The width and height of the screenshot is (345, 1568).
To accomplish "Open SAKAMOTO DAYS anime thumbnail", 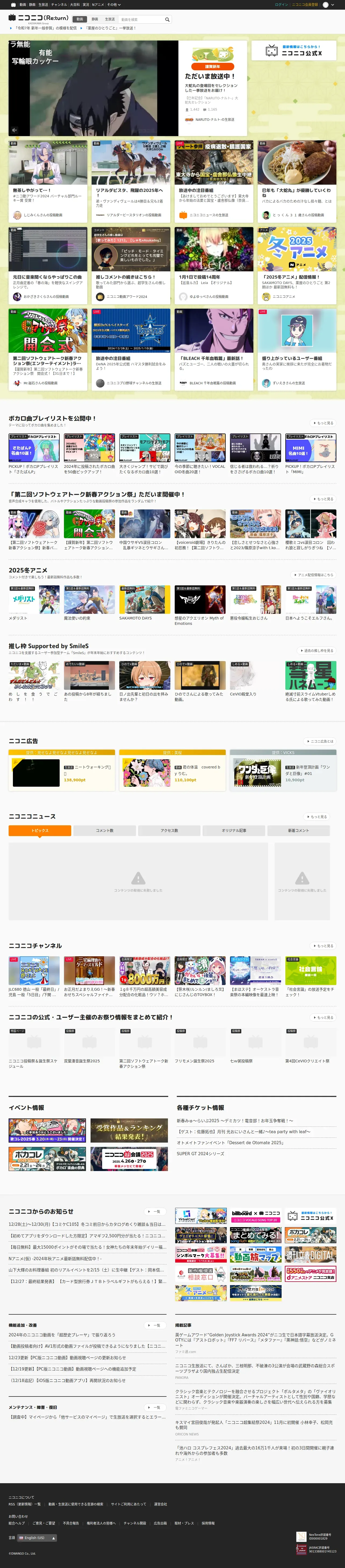I will click(145, 600).
